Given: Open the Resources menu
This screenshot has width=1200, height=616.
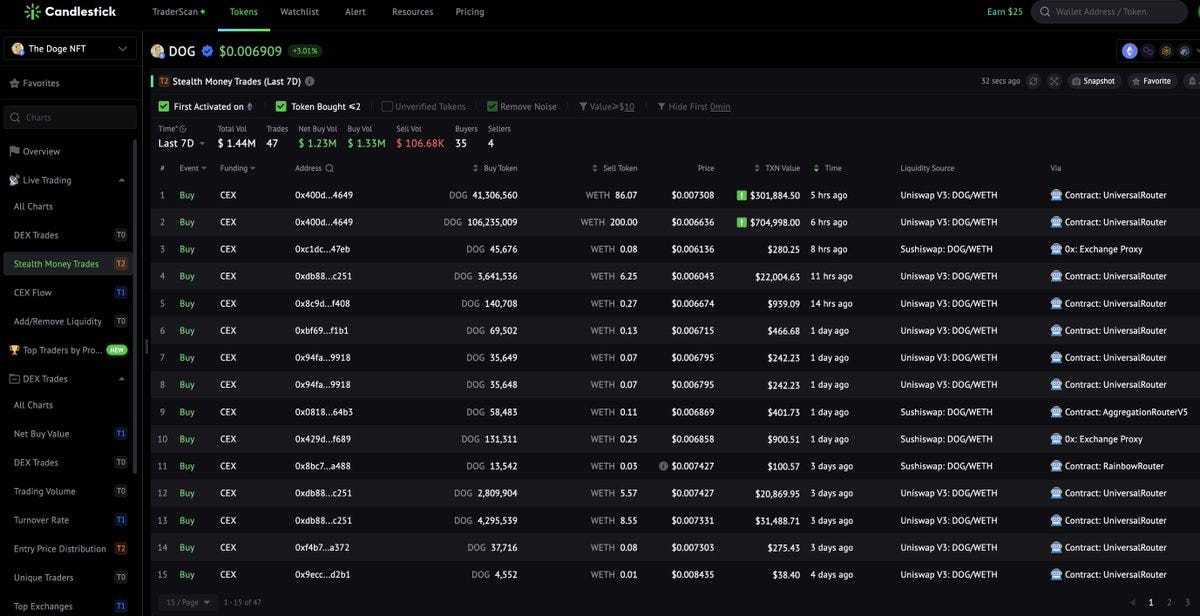Looking at the screenshot, I should click(413, 12).
